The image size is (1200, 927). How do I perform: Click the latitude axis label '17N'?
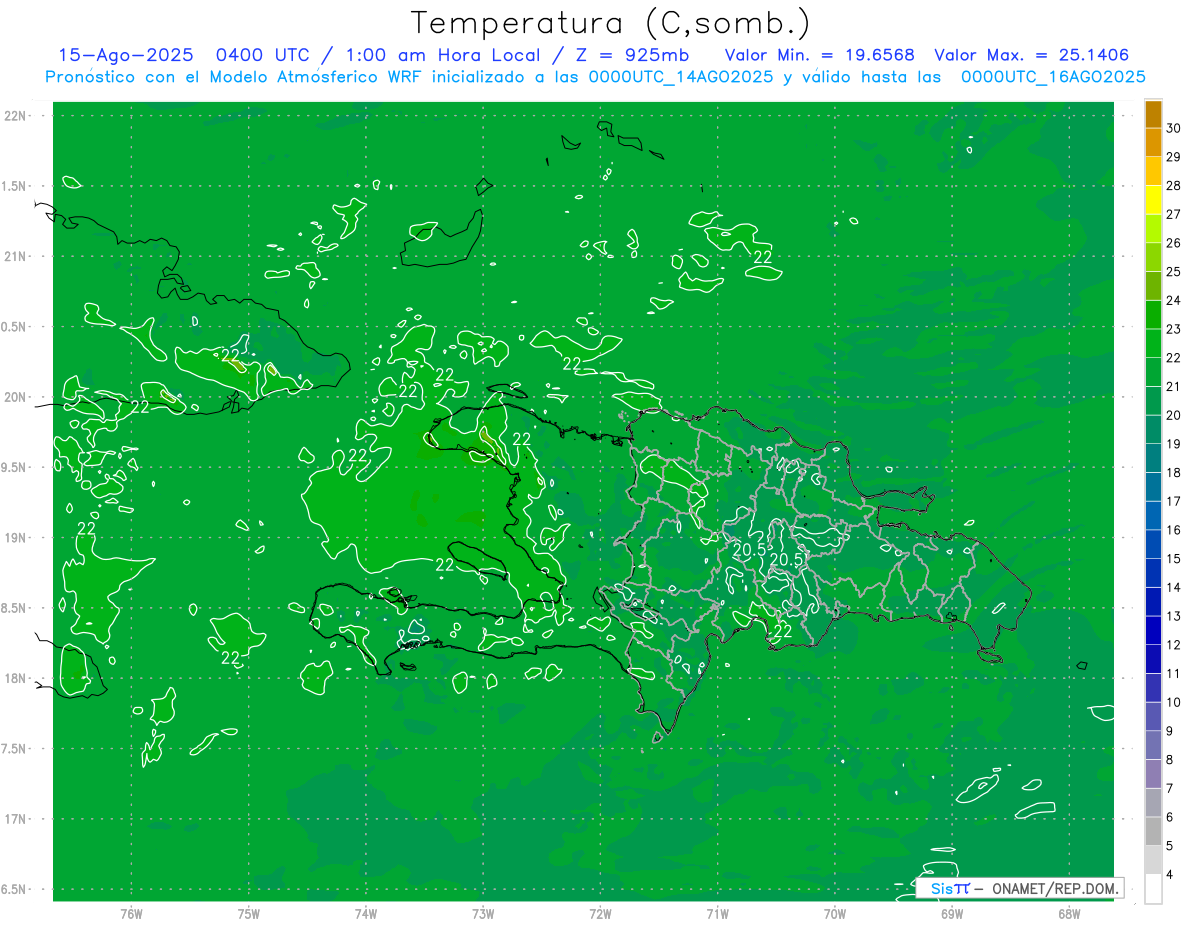point(16,819)
